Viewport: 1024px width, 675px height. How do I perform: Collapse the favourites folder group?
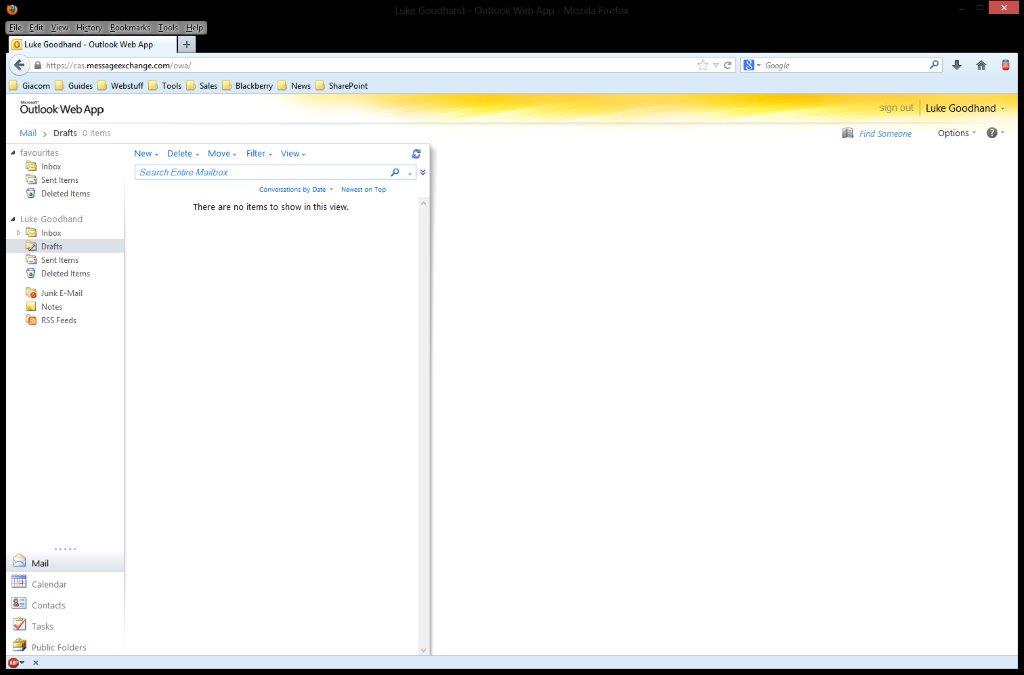point(13,153)
